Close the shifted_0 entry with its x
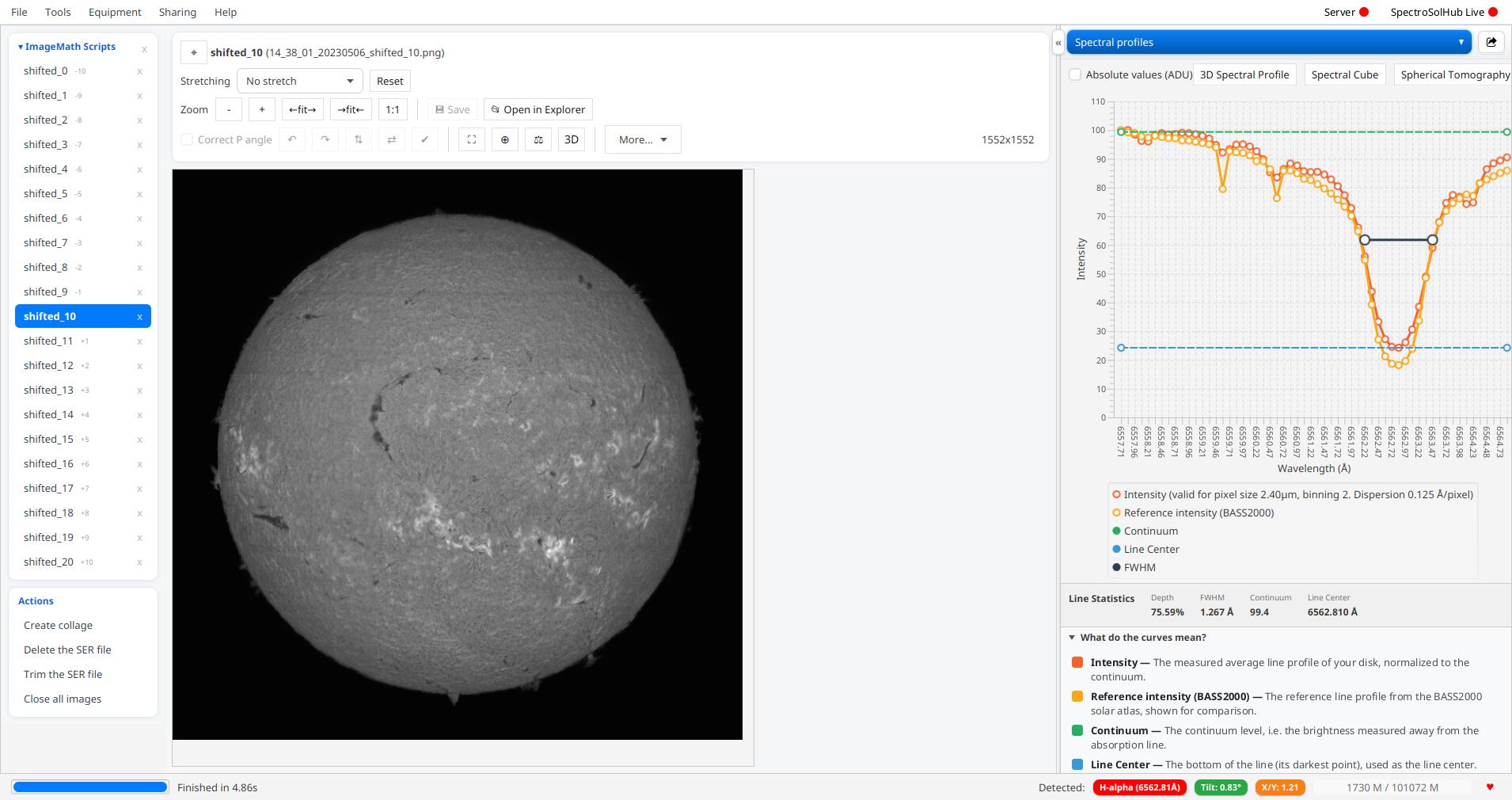This screenshot has height=800, width=1512. point(140,71)
